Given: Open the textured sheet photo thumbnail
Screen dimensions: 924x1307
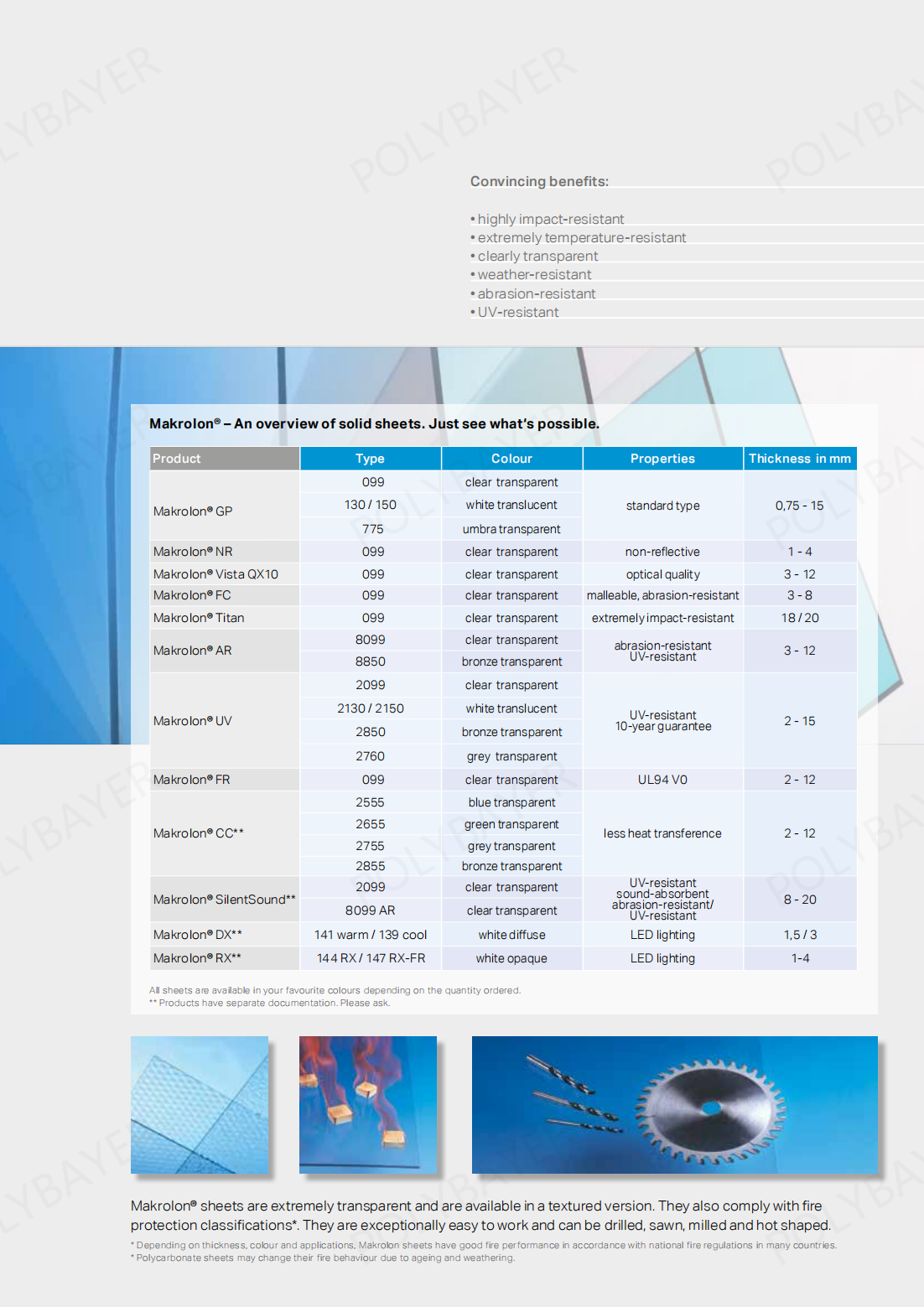Looking at the screenshot, I should pos(200,1104).
